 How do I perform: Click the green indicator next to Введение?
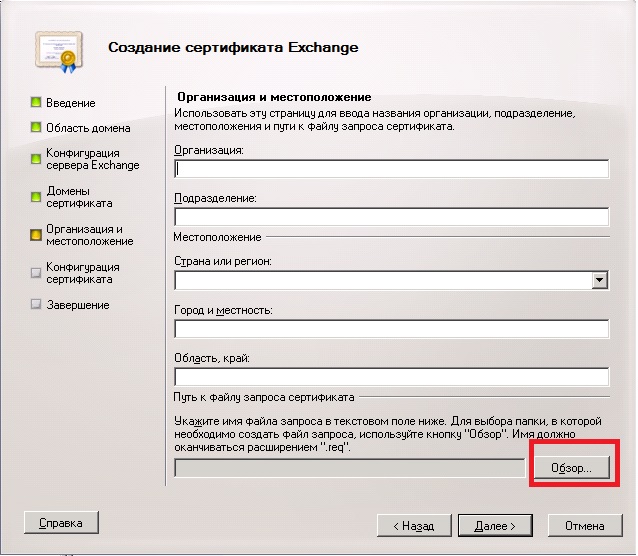(36, 102)
